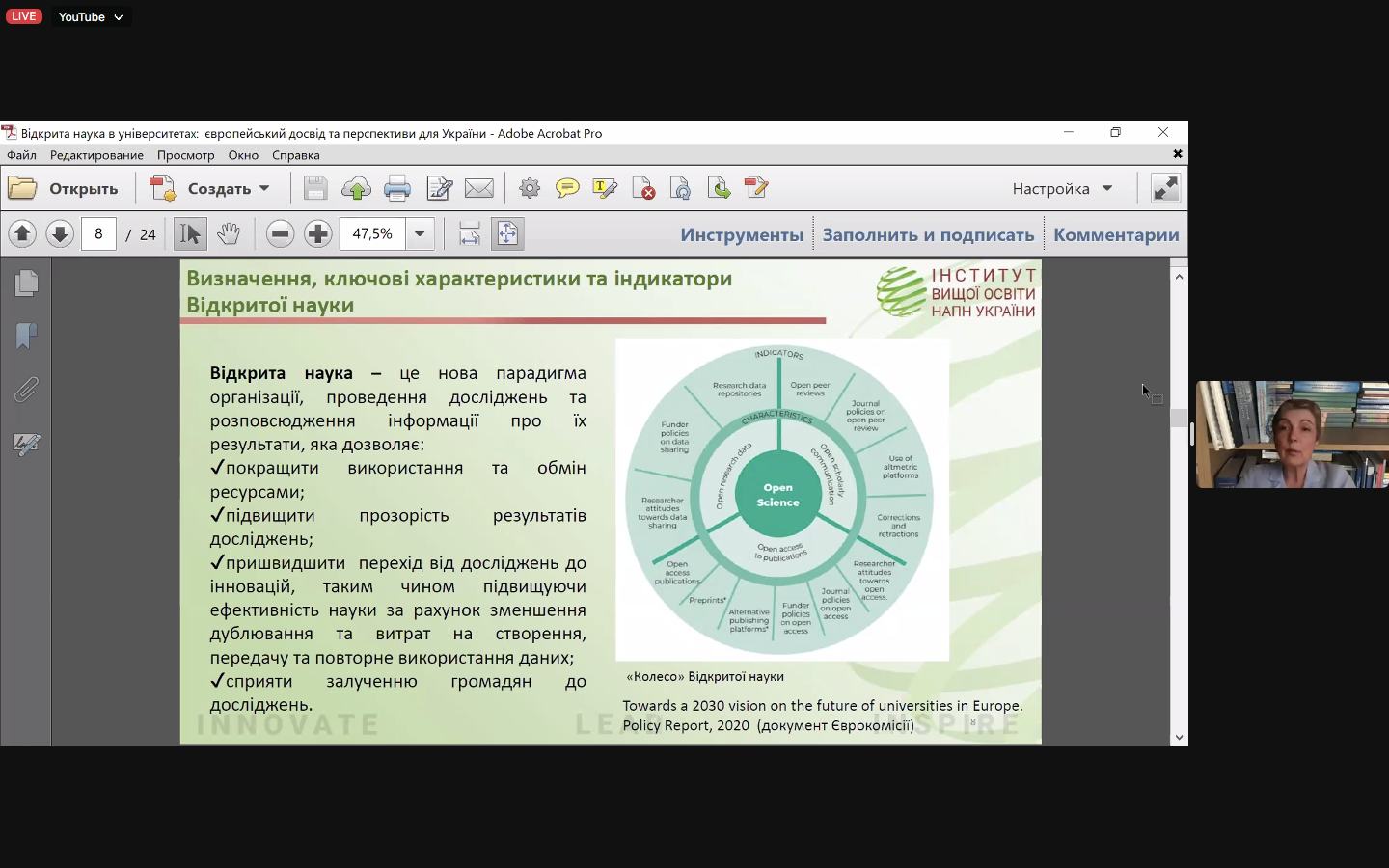Open the Инструменты pane

[x=741, y=234]
